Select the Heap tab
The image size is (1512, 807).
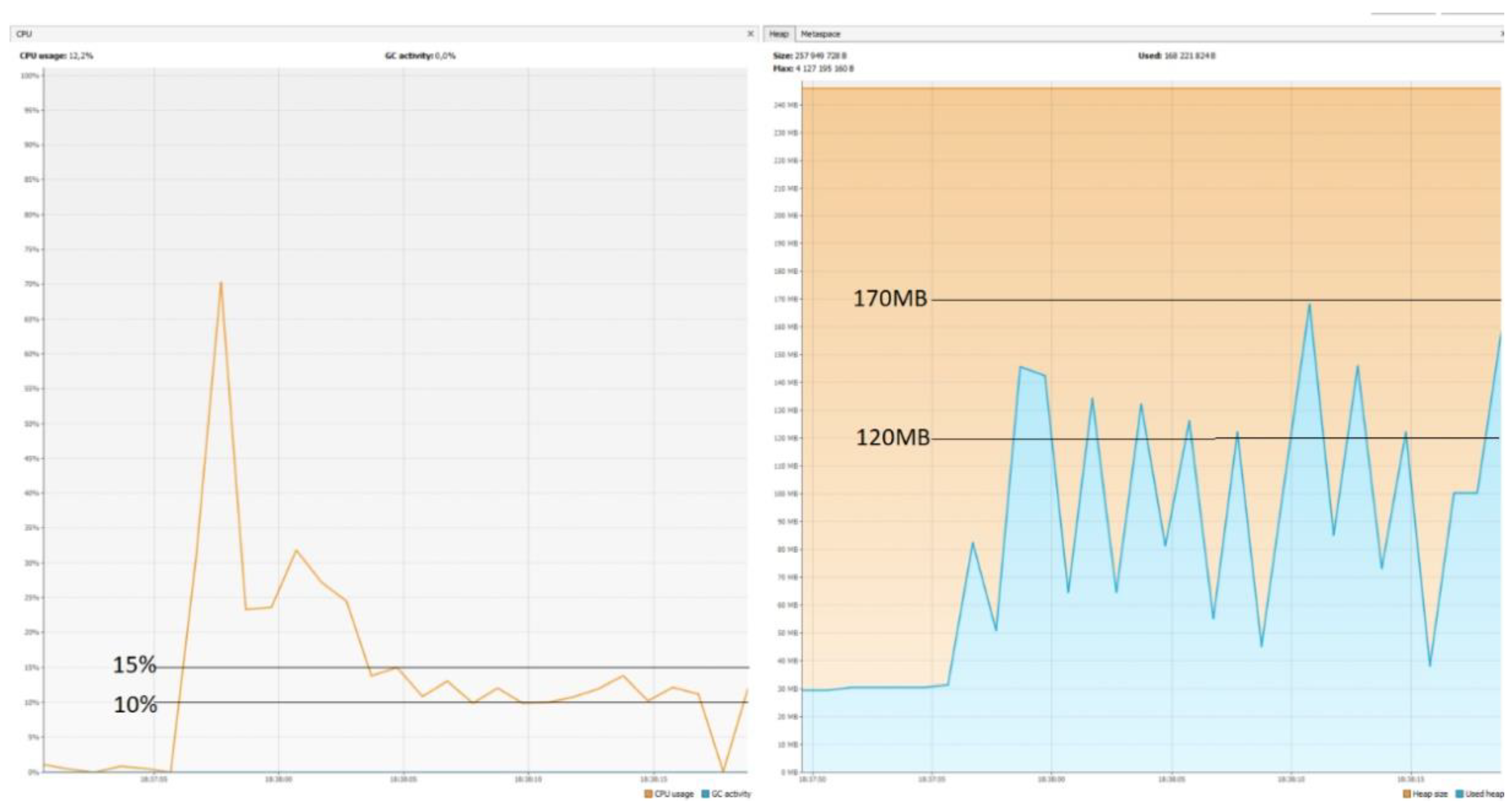click(x=778, y=34)
